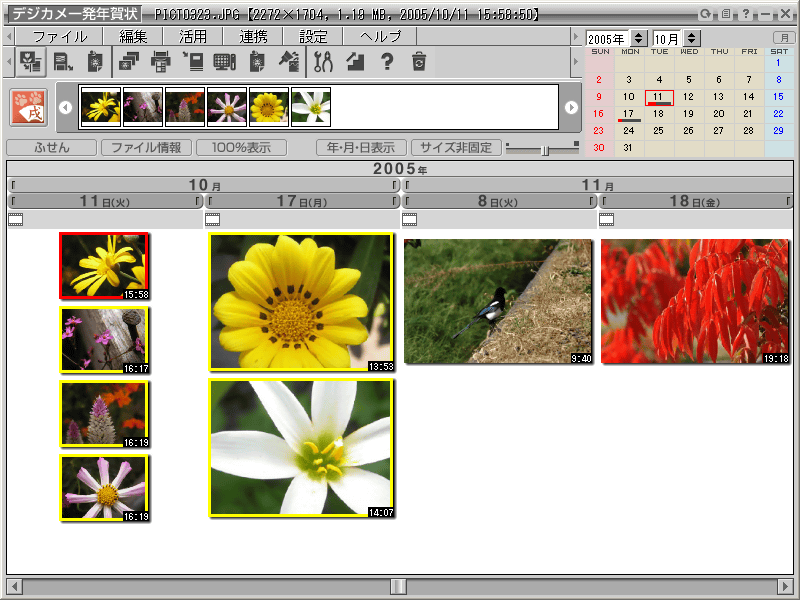Open the 設定 menu
The image size is (800, 600).
313,36
